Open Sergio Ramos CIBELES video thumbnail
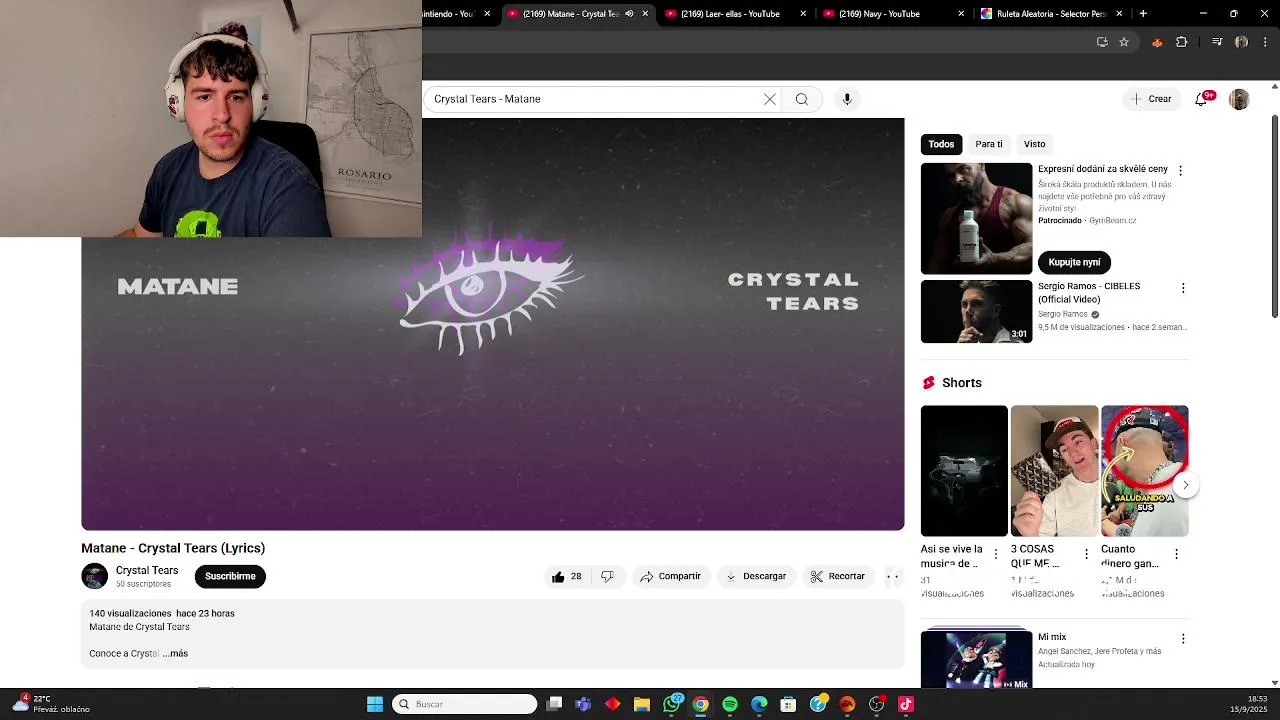The image size is (1280, 720). click(x=976, y=311)
